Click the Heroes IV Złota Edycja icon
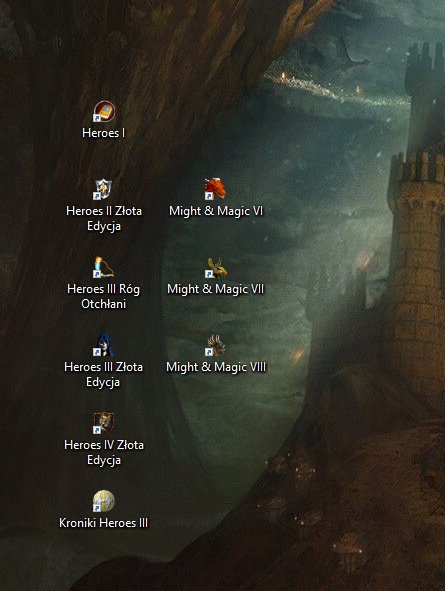 [104, 423]
